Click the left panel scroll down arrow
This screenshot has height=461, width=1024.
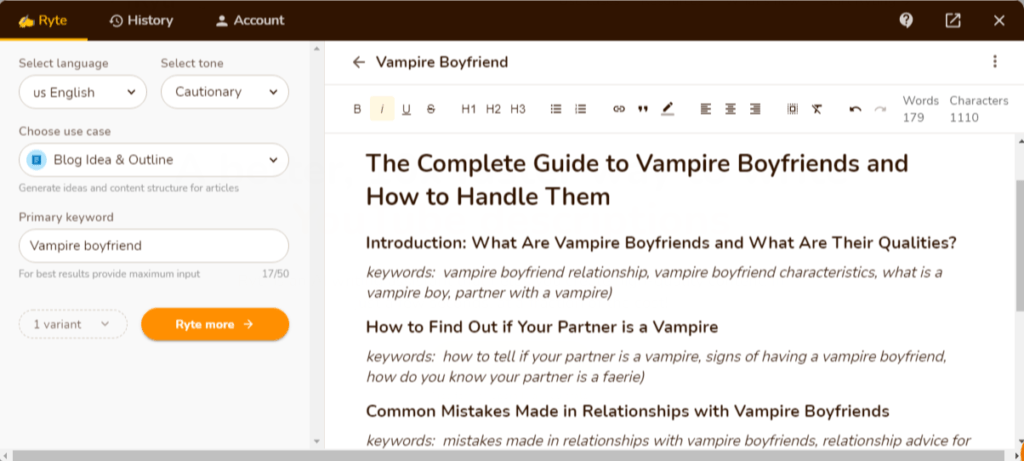pyautogui.click(x=317, y=441)
